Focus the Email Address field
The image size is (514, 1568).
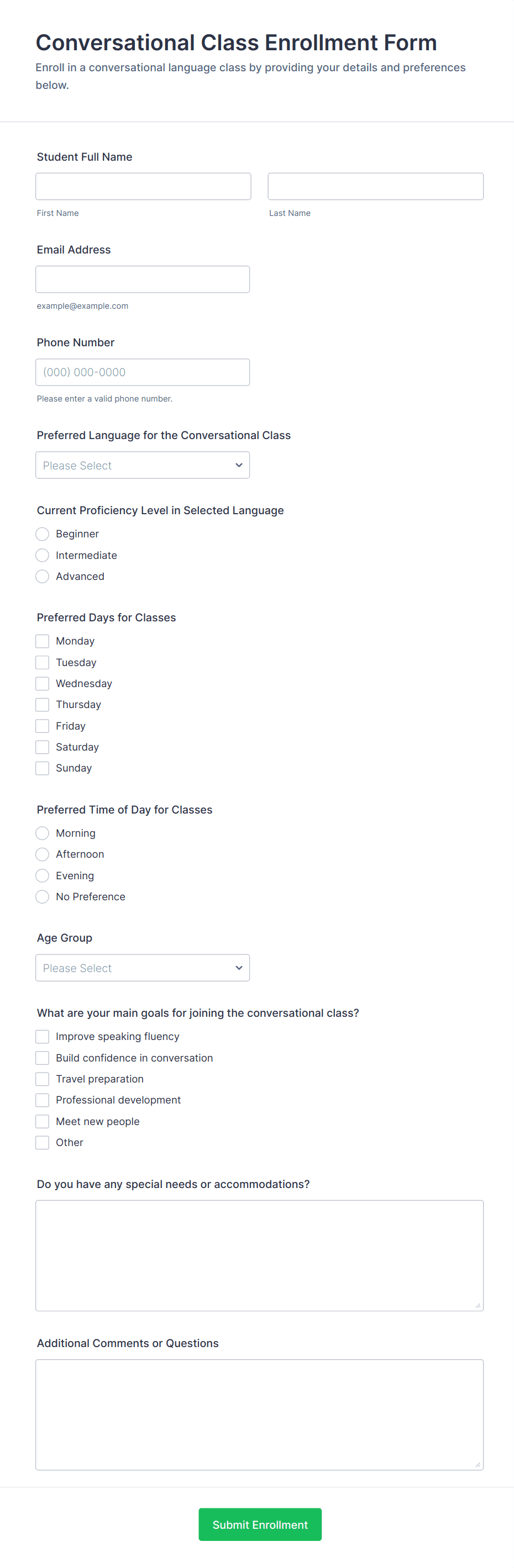click(x=143, y=279)
